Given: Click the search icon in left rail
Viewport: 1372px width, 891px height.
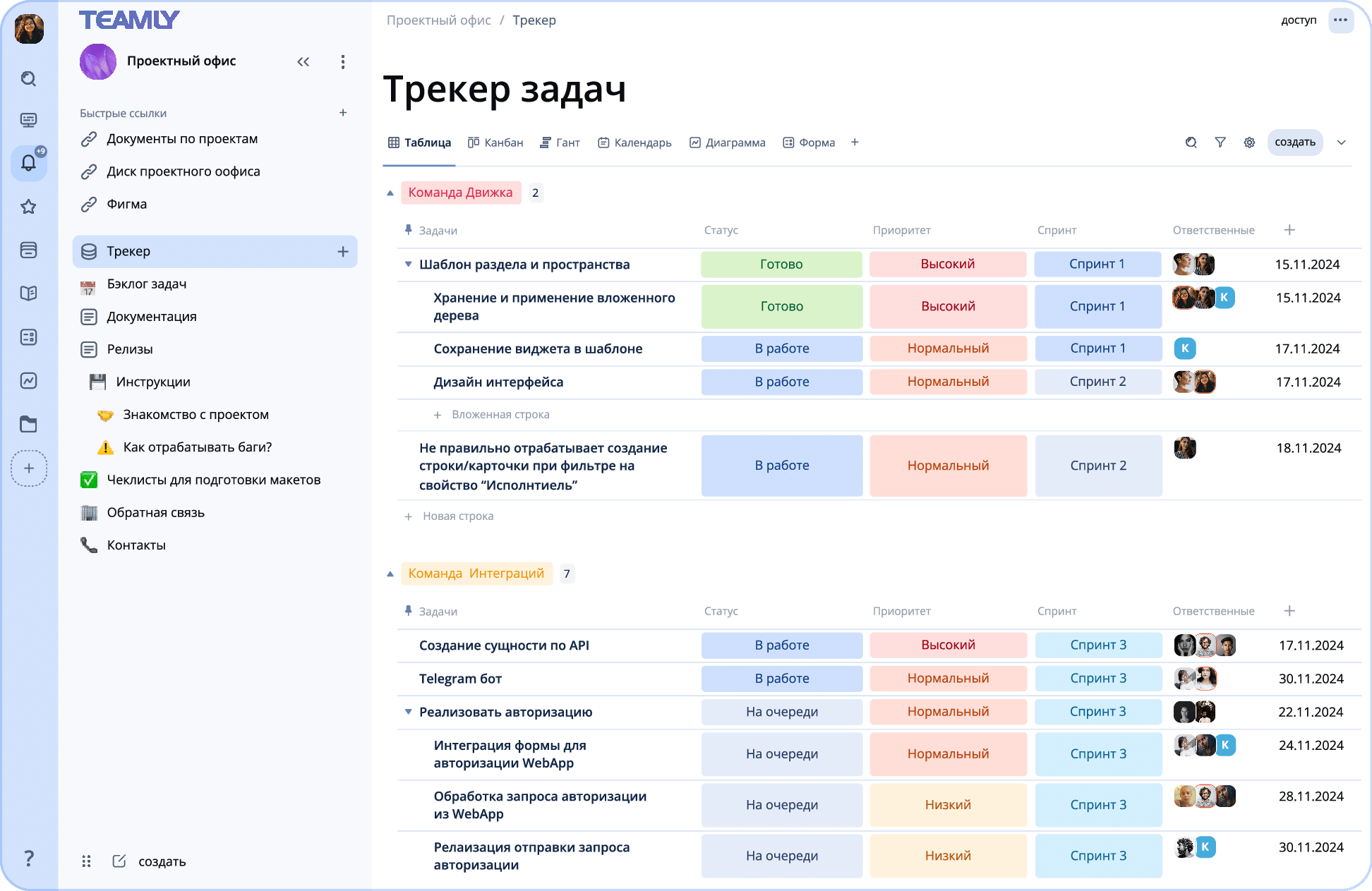Looking at the screenshot, I should pos(29,78).
